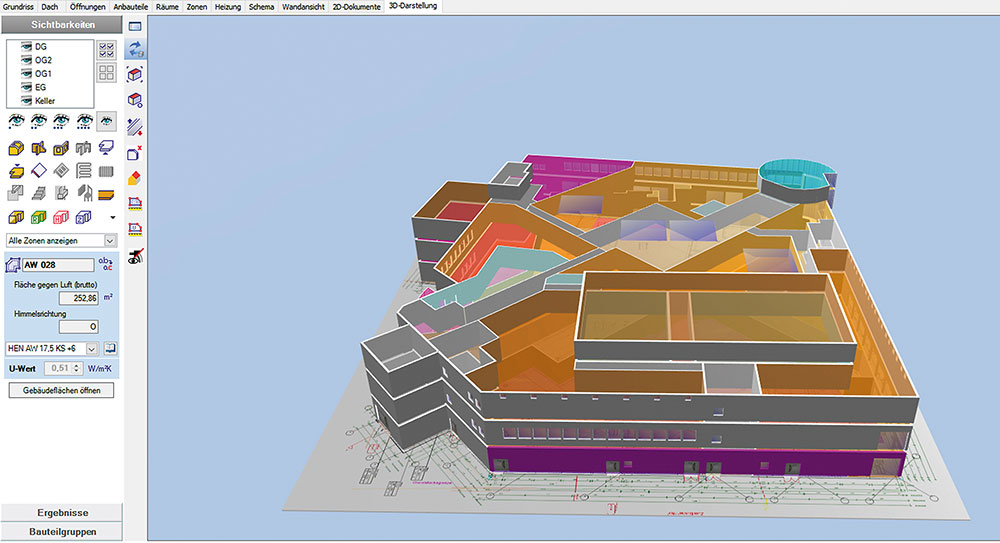The width and height of the screenshot is (1000, 543).
Task: Toggle the radiator visibility icon
Action: [106, 171]
